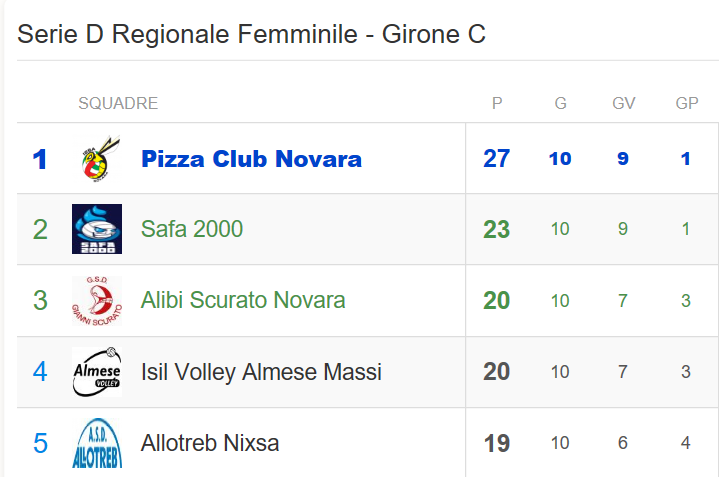
Task: Click the GV column header
Action: pyautogui.click(x=624, y=103)
